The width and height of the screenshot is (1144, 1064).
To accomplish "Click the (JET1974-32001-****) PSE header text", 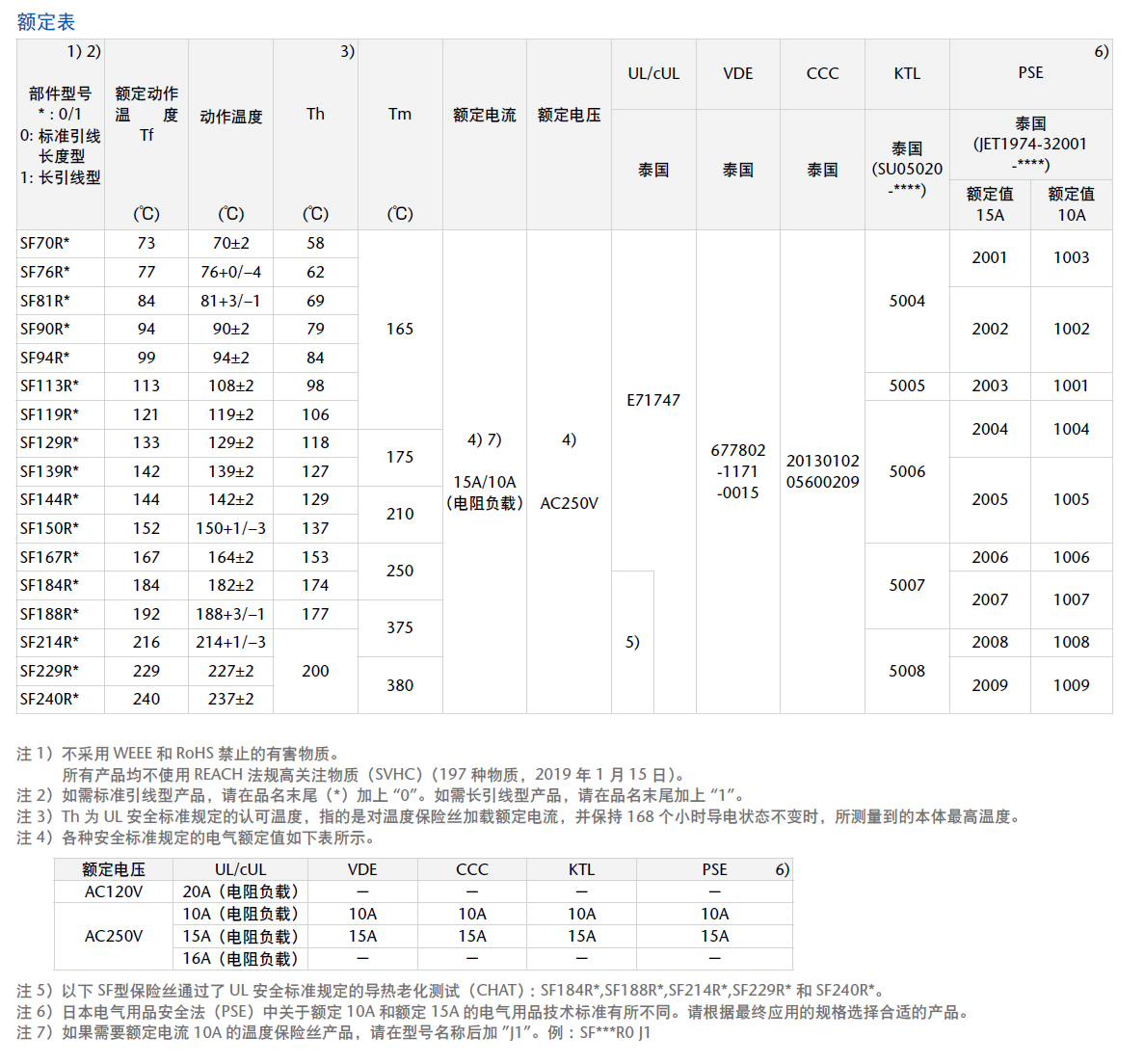I will pos(1031,154).
